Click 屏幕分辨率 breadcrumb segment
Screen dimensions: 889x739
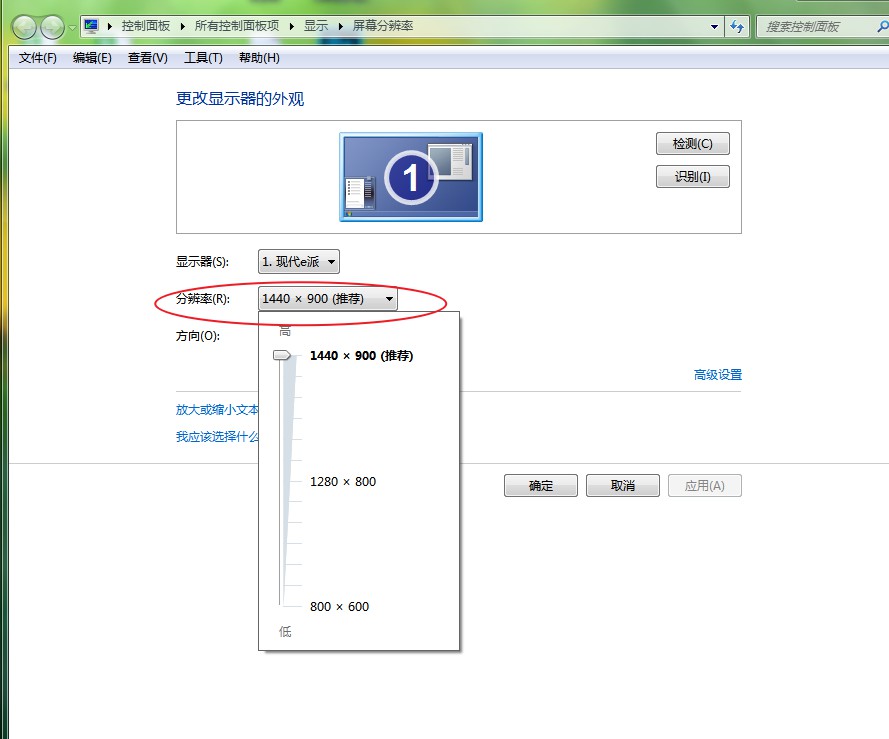coord(383,26)
